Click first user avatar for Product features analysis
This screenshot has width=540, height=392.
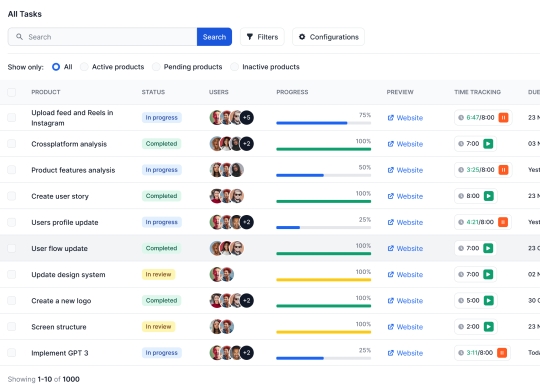coord(215,170)
